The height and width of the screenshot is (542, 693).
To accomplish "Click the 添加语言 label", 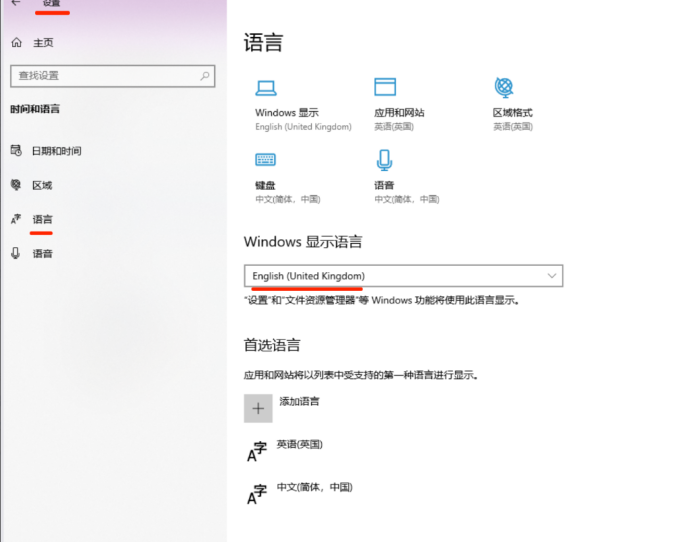I will click(x=299, y=401).
